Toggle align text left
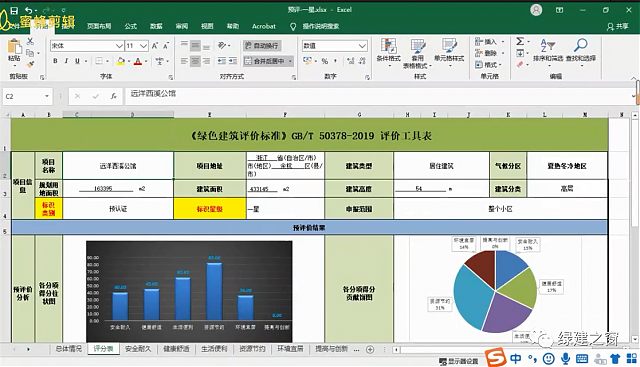This screenshot has width=640, height=367. click(184, 61)
